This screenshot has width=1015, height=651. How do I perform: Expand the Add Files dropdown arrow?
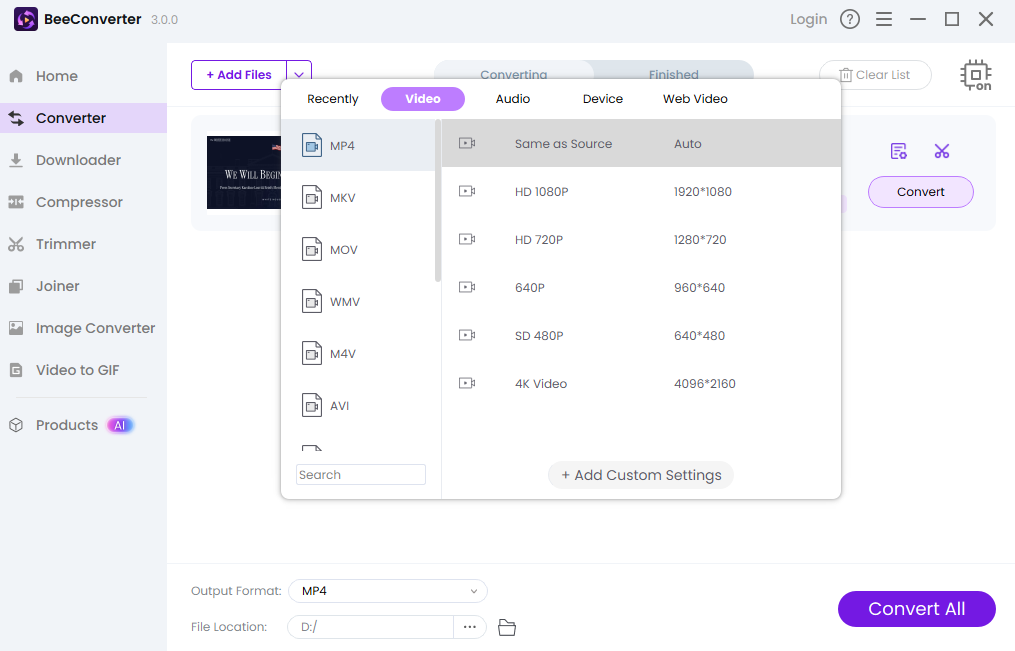[299, 75]
